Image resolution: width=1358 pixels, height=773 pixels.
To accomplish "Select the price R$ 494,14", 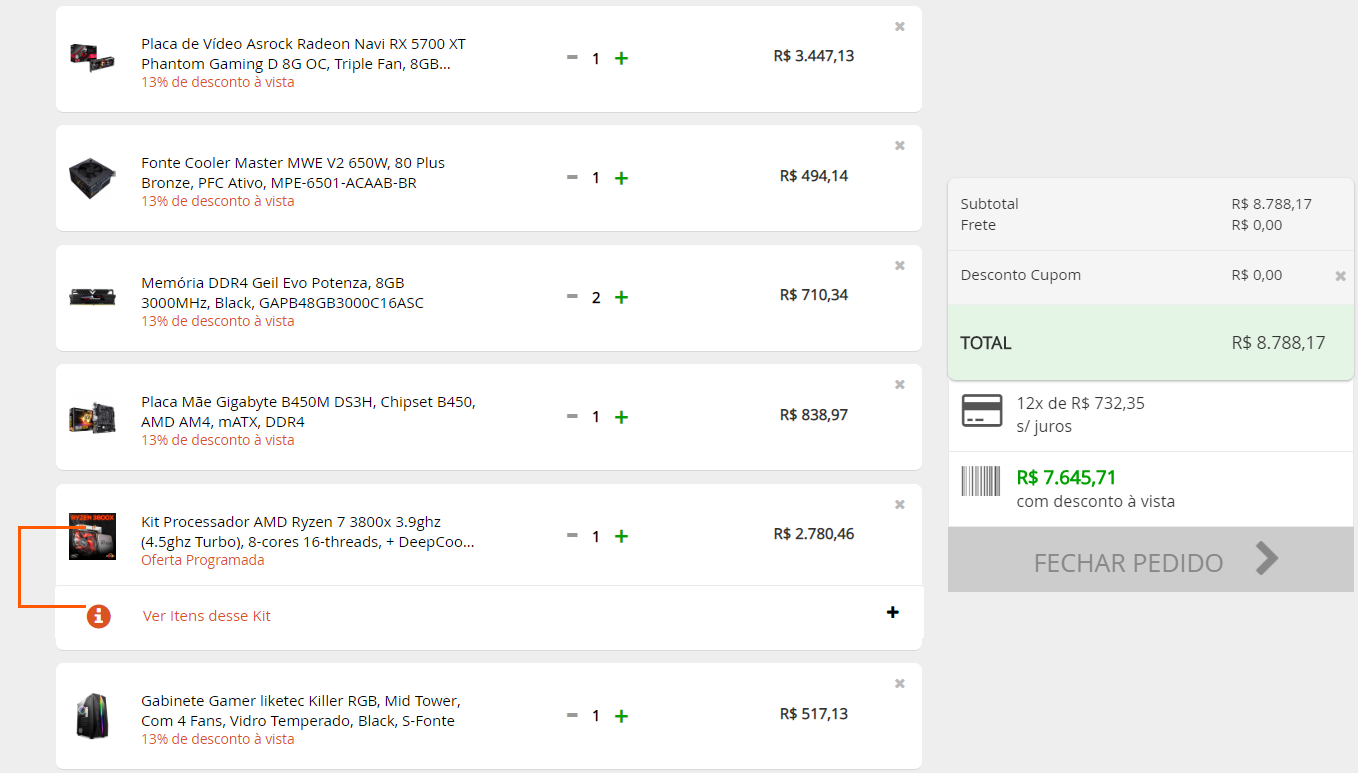I will [x=814, y=176].
